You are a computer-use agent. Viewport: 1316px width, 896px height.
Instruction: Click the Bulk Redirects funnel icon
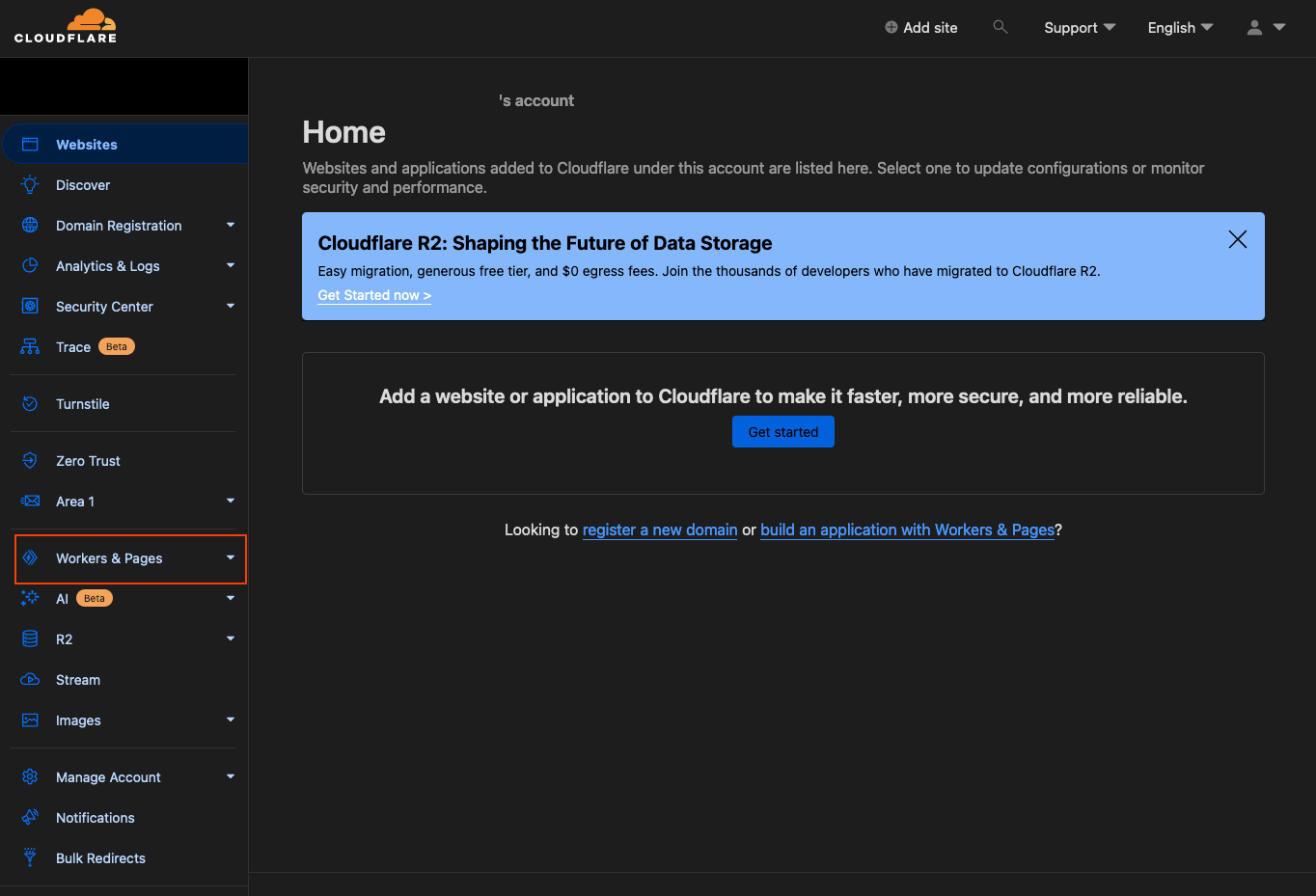[30, 858]
